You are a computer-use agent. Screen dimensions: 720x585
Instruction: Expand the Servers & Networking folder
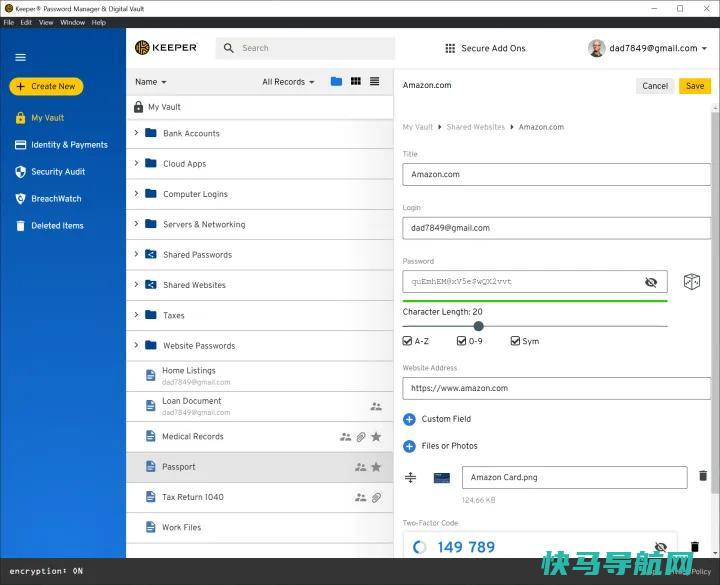coord(136,224)
